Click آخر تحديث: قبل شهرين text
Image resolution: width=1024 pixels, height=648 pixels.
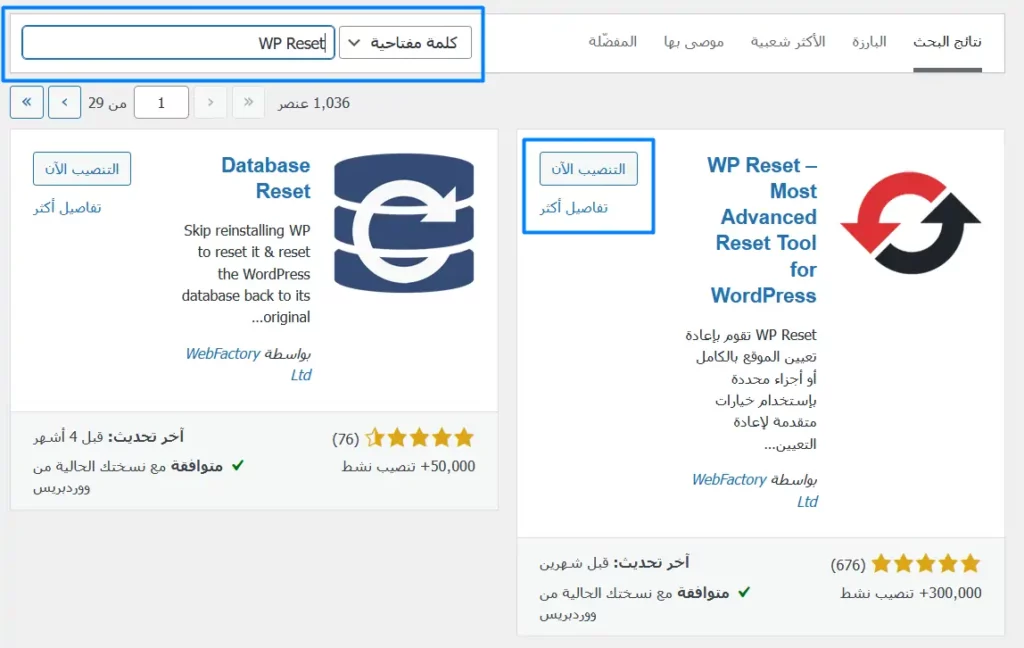(614, 562)
